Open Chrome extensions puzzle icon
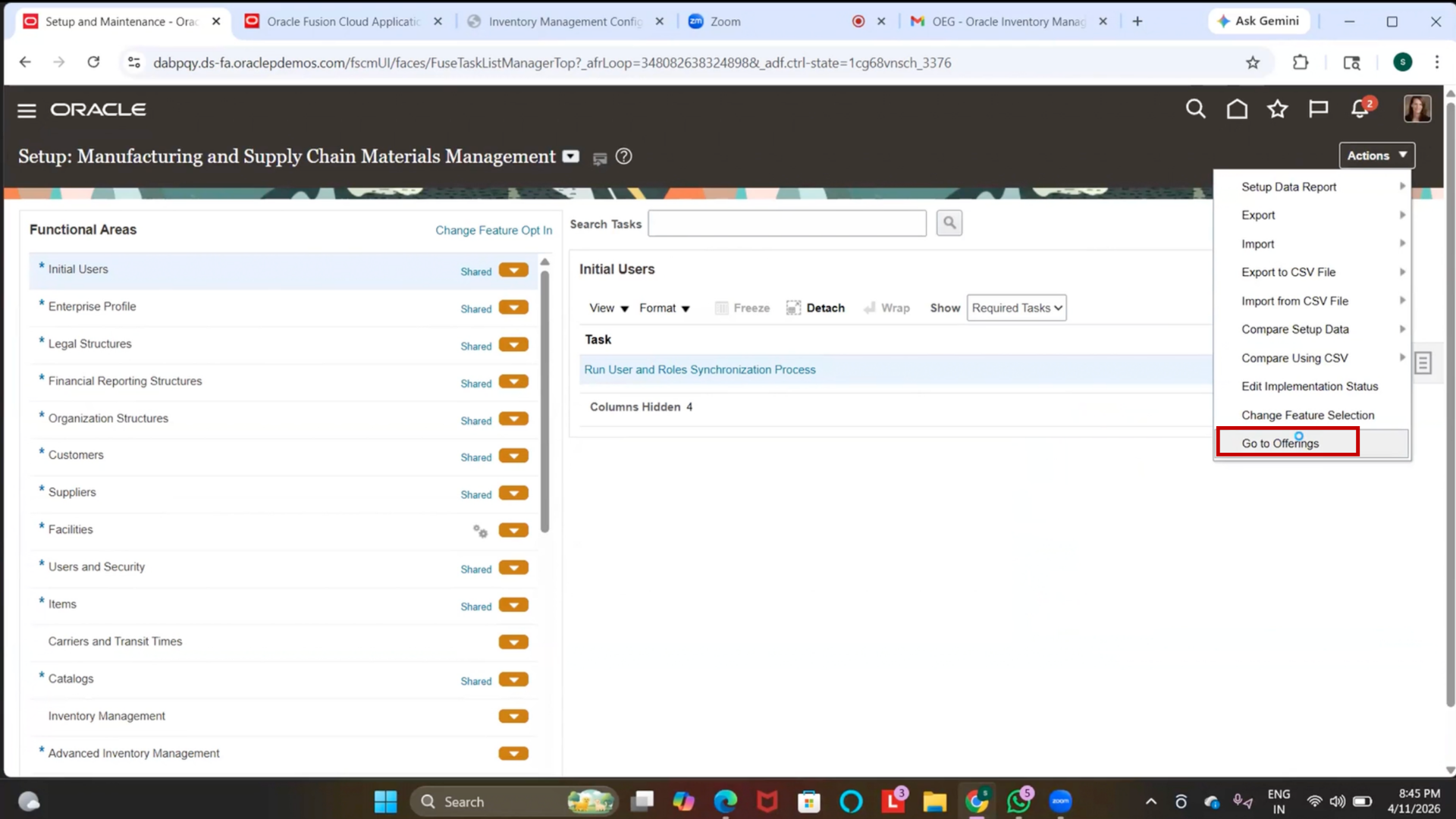 coord(1301,63)
